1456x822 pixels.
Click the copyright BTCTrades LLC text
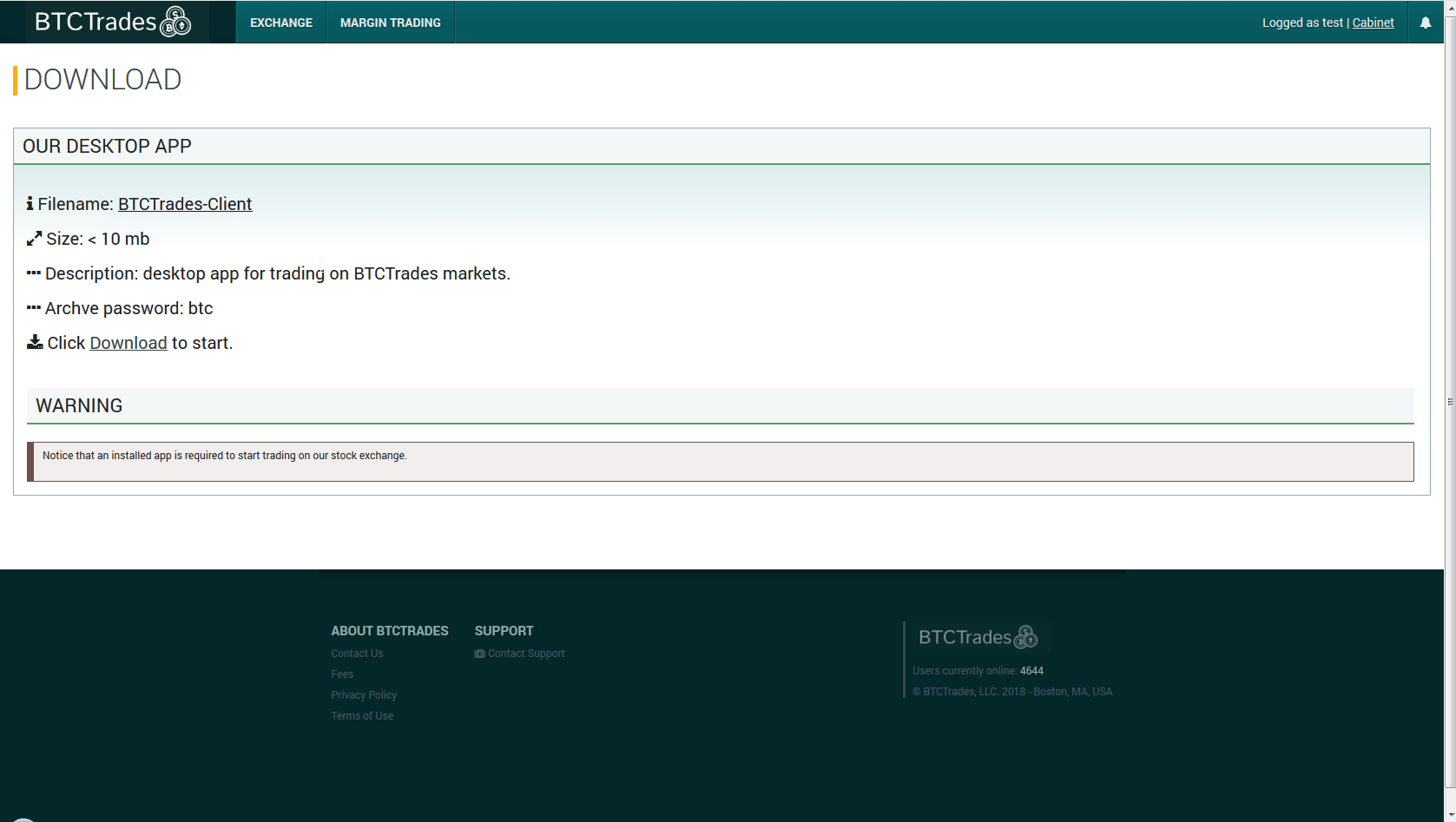coord(1012,692)
